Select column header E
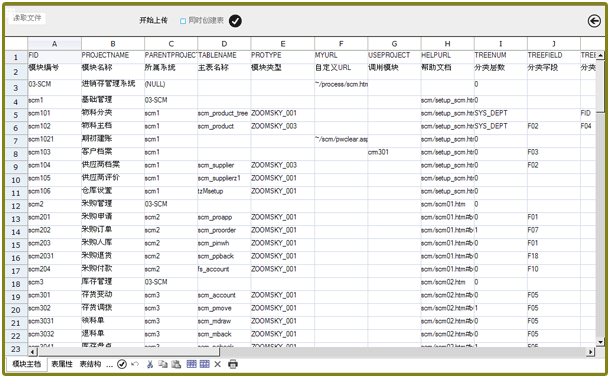This screenshot has width=610, height=378. [x=283, y=44]
